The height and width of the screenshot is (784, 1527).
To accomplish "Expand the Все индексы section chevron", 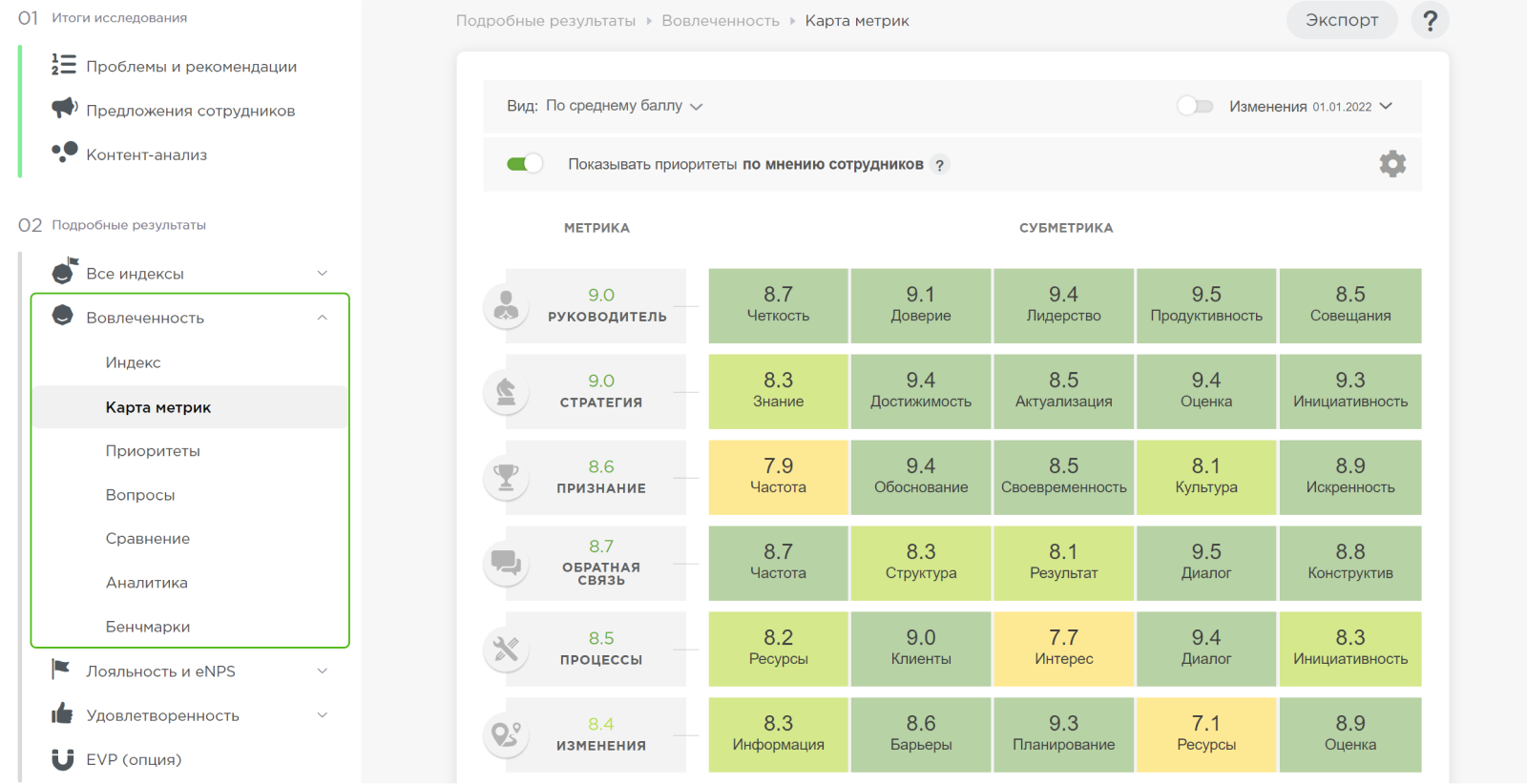I will 323,273.
